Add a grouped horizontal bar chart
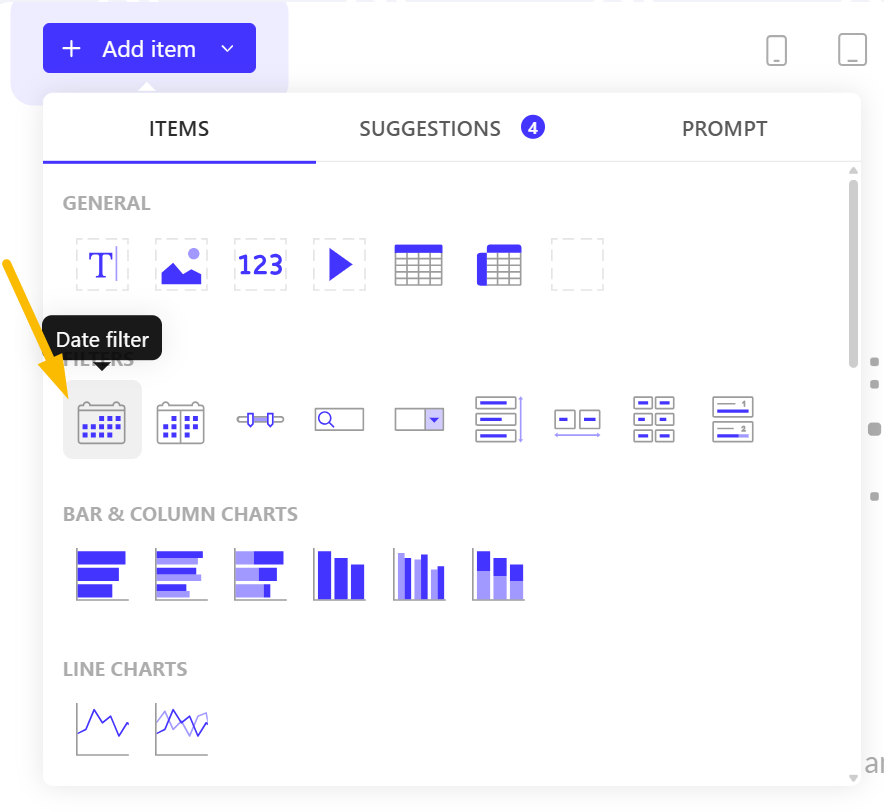Viewport: 884px width, 812px height. tap(181, 575)
